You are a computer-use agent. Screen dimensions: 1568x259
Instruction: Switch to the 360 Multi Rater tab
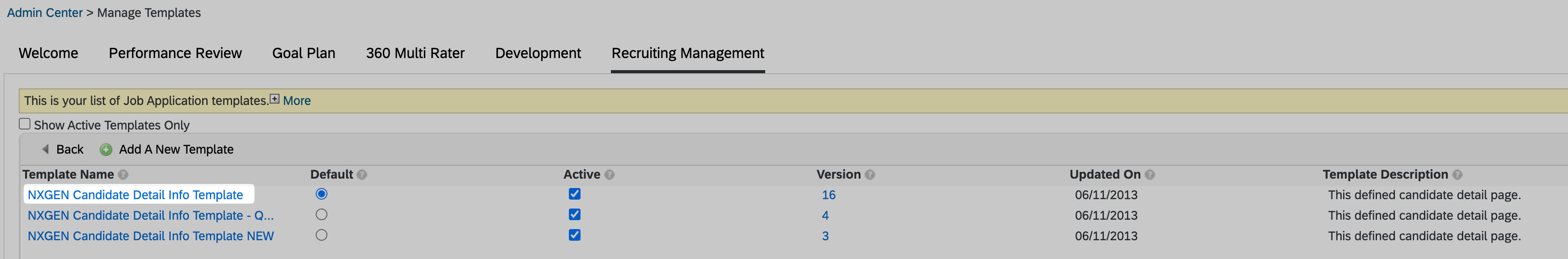coord(415,54)
